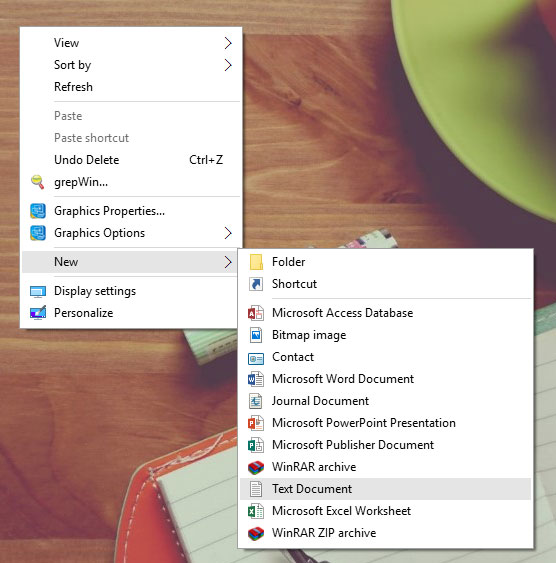This screenshot has width=556, height=563.
Task: Create a Microsoft PowerPoint Presentation
Action: point(386,423)
